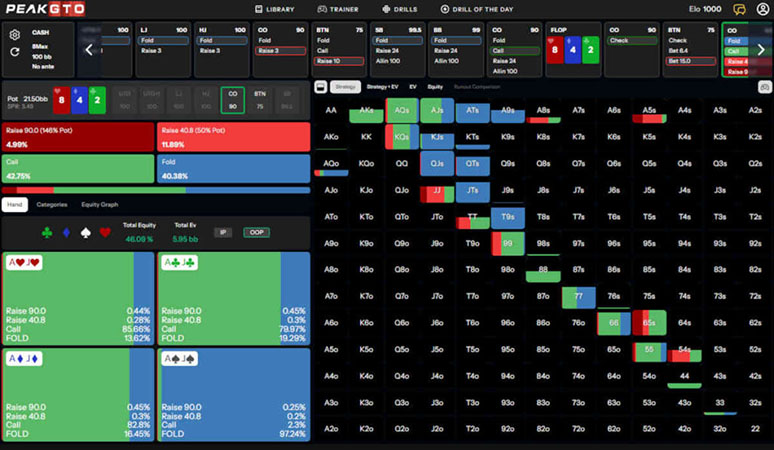This screenshot has width=774, height=450.
Task: Filter hands by the blue diamond suit
Action: coord(66,233)
